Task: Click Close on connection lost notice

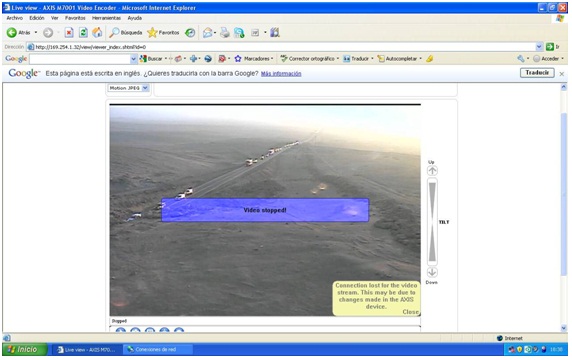Action: [x=410, y=312]
